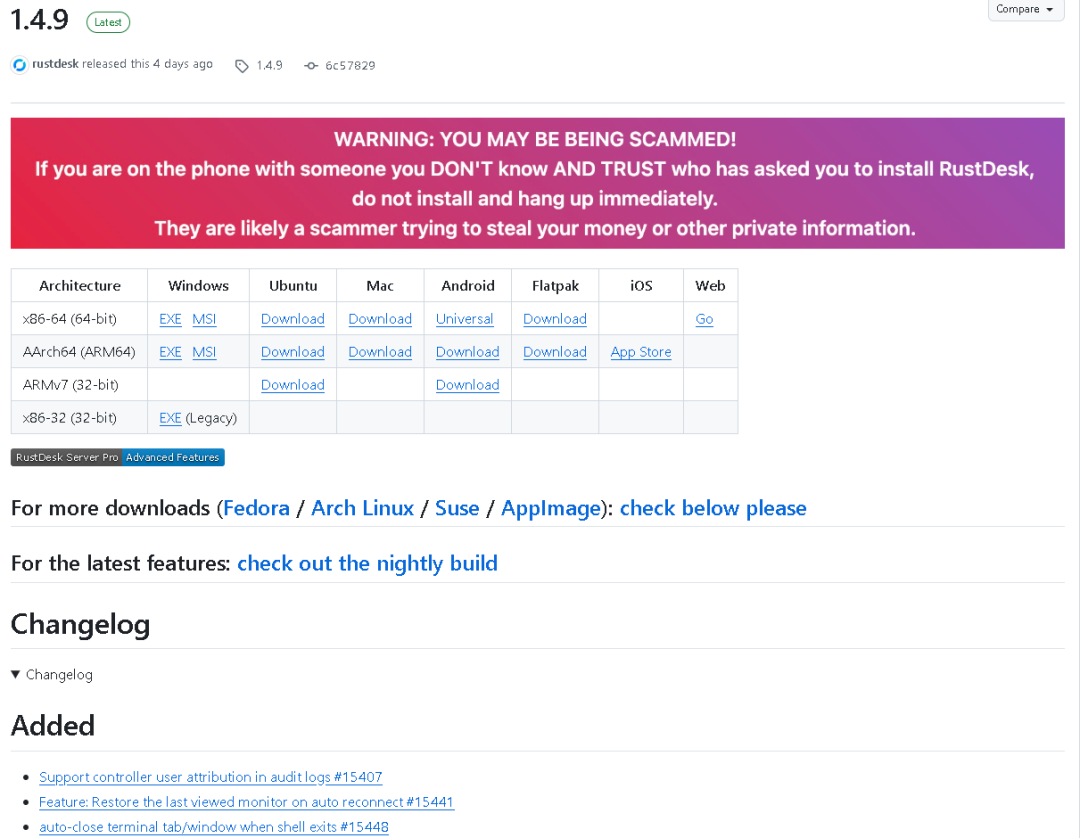Open the Fedora downloads link
The height and width of the screenshot is (838, 1080).
tap(256, 508)
